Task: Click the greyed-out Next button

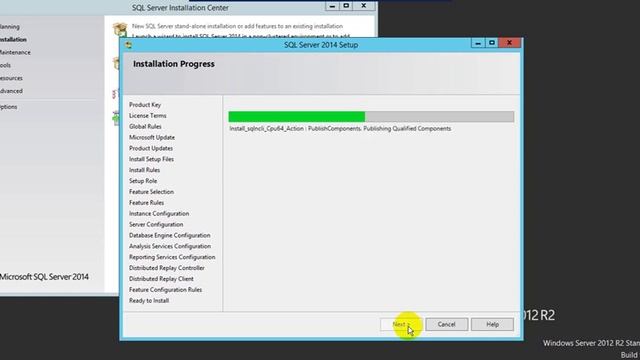Action: 401,324
